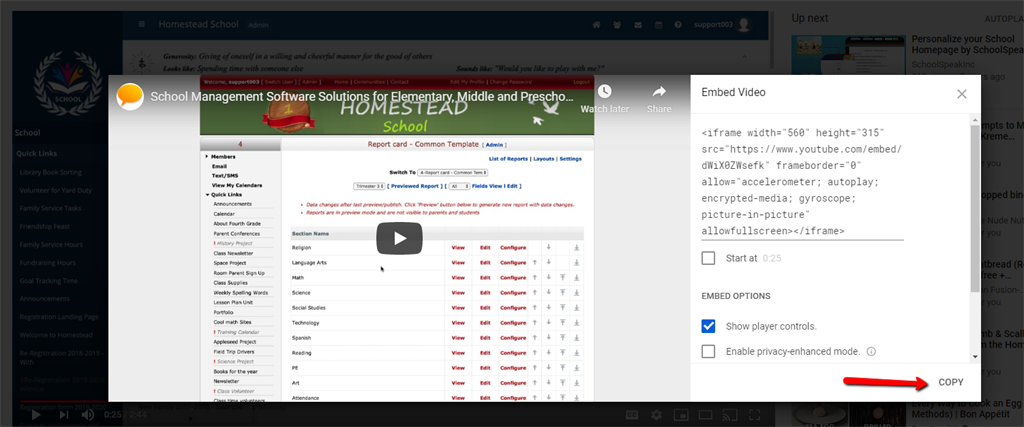Open the support003 user menu
The width and height of the screenshot is (1024, 427).
coord(723,25)
